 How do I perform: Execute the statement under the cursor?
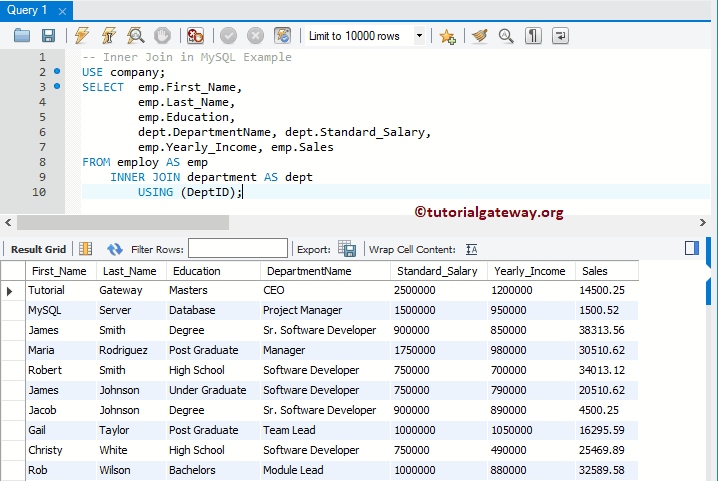coord(108,36)
